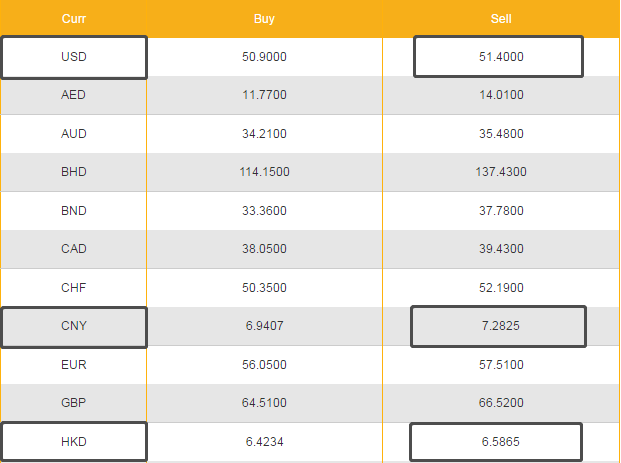Click BHD sell rate 137.4300

[501, 172]
